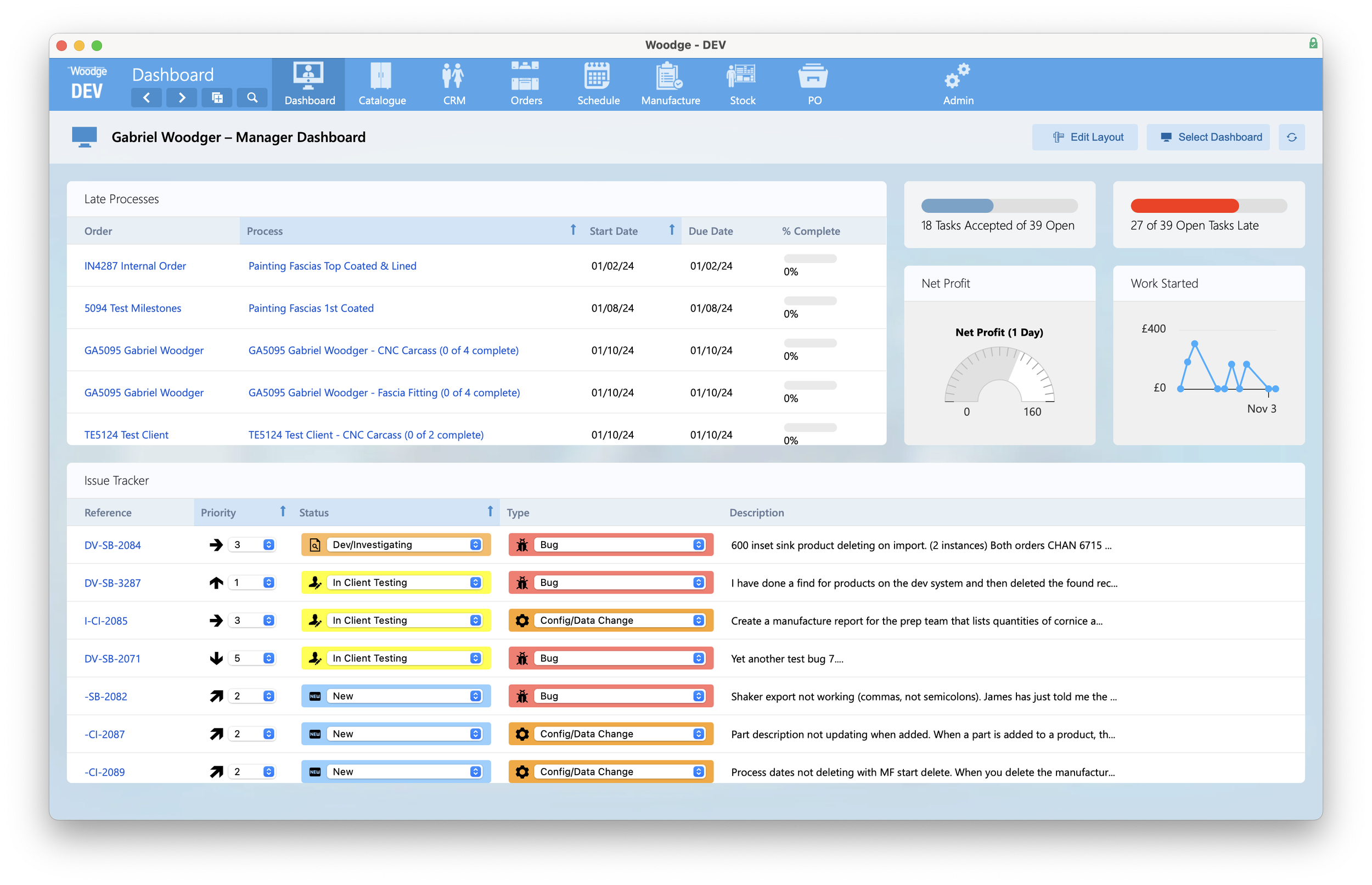Toggle sort arrow on Start Date column

[671, 230]
